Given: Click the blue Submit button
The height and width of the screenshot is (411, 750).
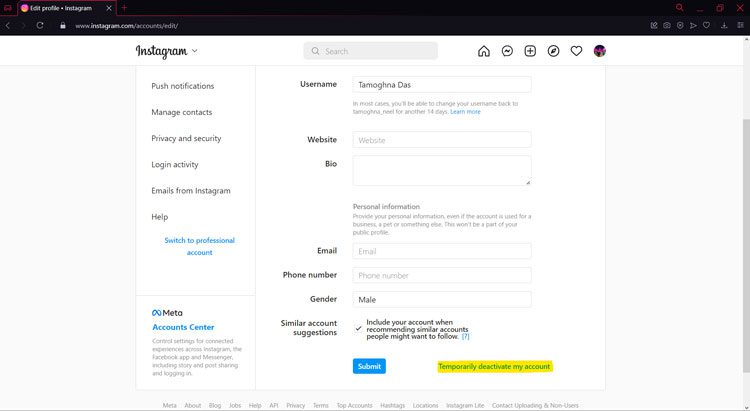Looking at the screenshot, I should click(369, 366).
